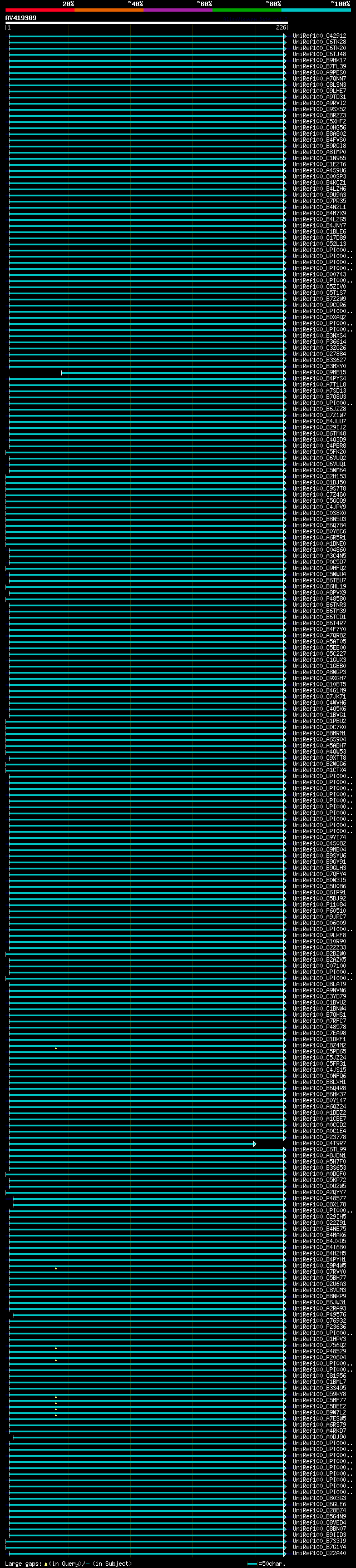Open hit UniRef100_Q9MB15

[319, 373]
